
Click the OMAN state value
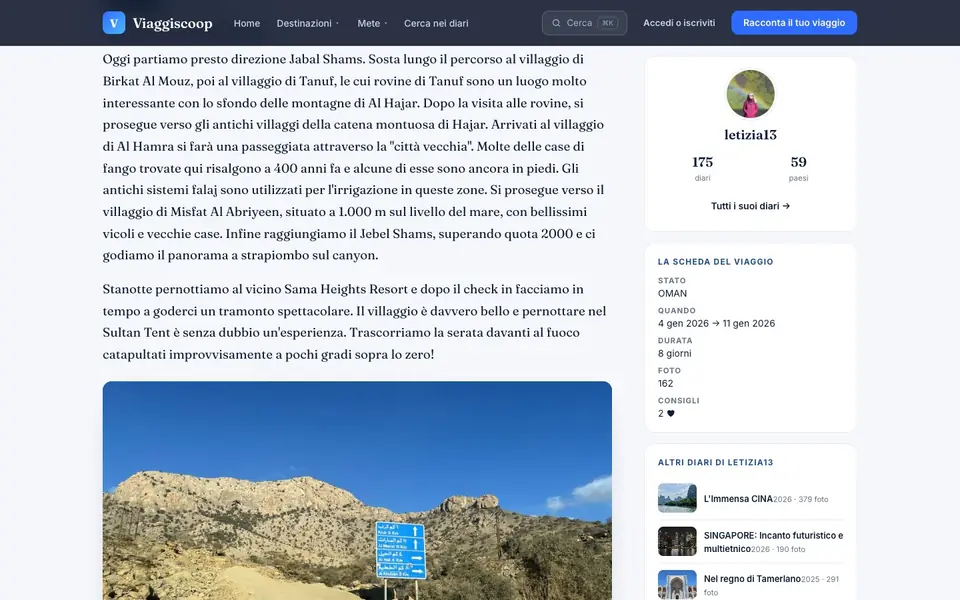point(672,293)
